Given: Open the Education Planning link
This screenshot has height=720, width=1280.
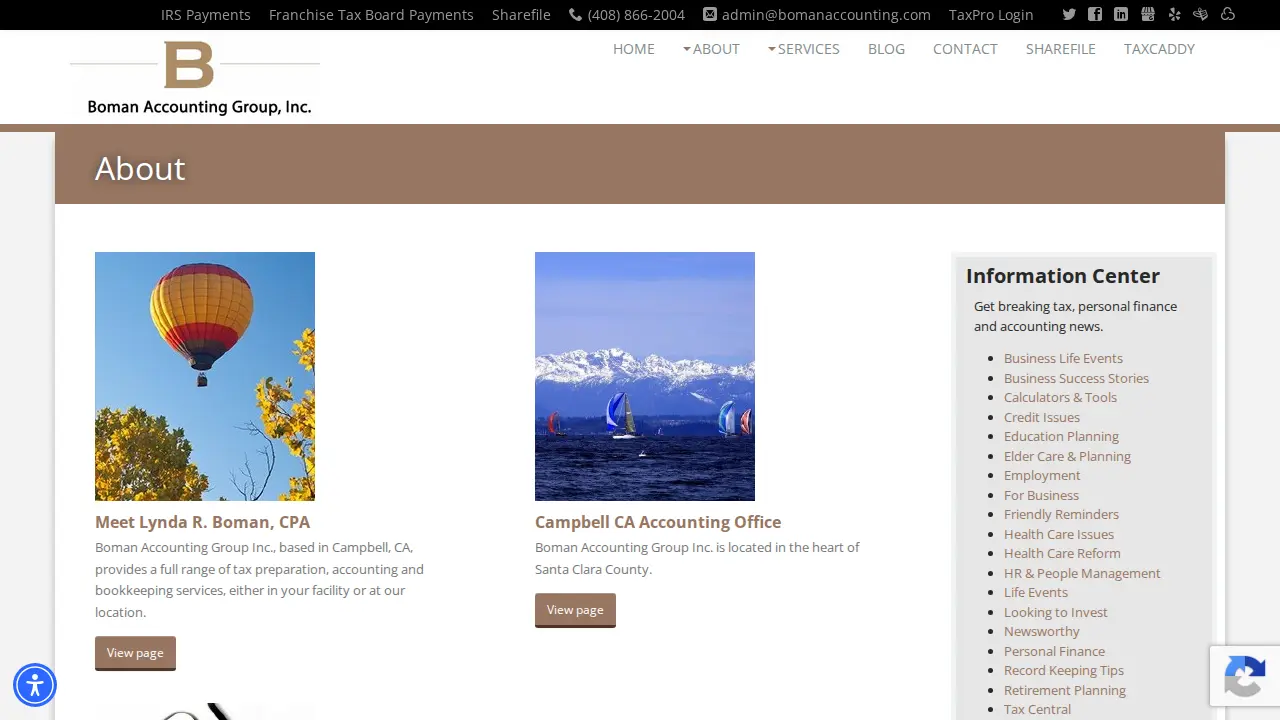Looking at the screenshot, I should point(1061,436).
